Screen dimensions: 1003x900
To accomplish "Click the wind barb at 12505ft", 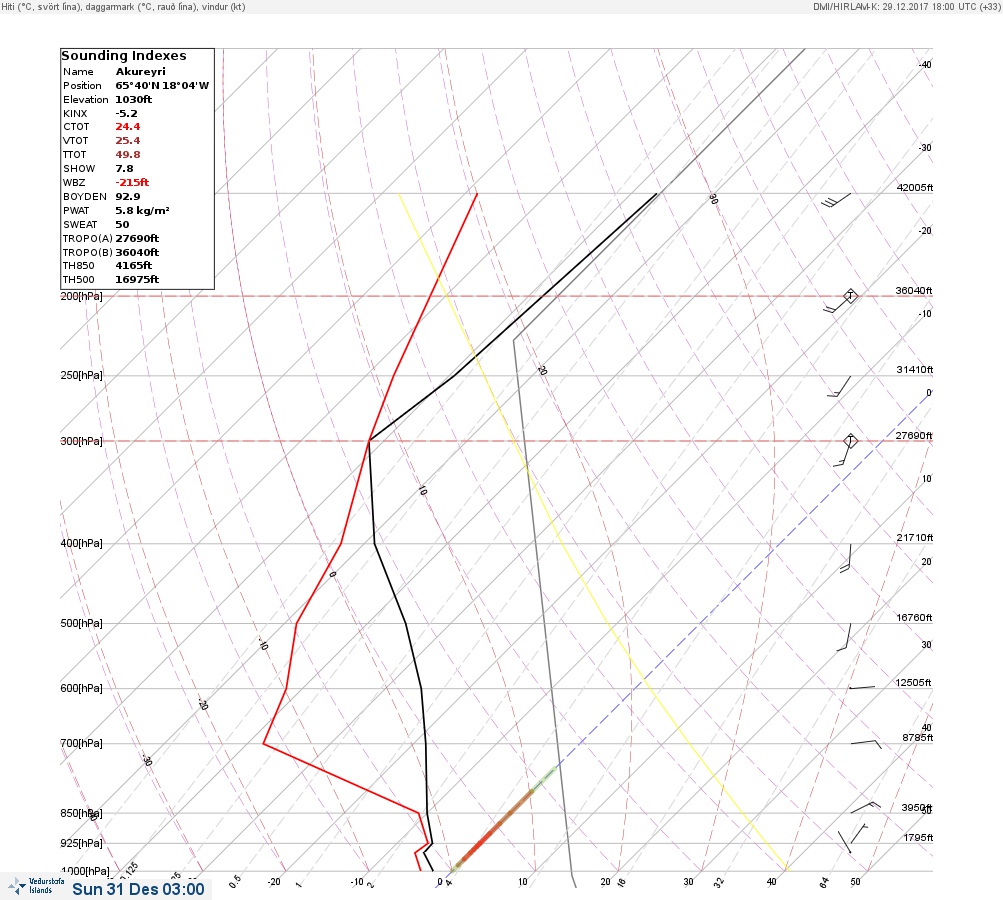I will (862, 688).
